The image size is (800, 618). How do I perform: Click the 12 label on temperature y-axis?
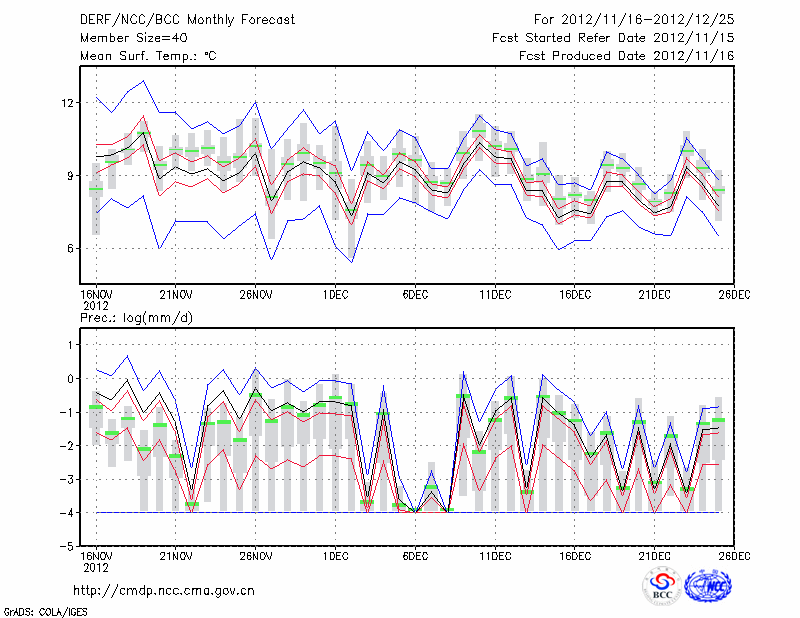point(68,103)
